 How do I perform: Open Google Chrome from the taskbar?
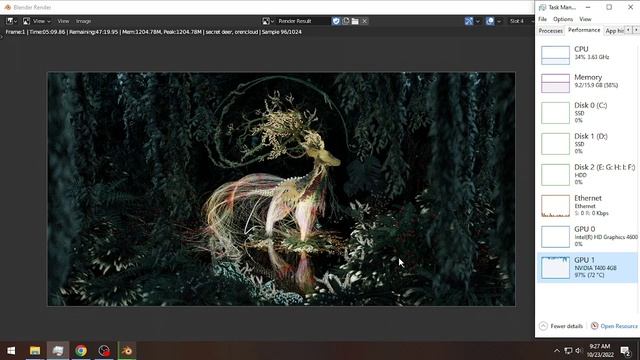pos(81,351)
